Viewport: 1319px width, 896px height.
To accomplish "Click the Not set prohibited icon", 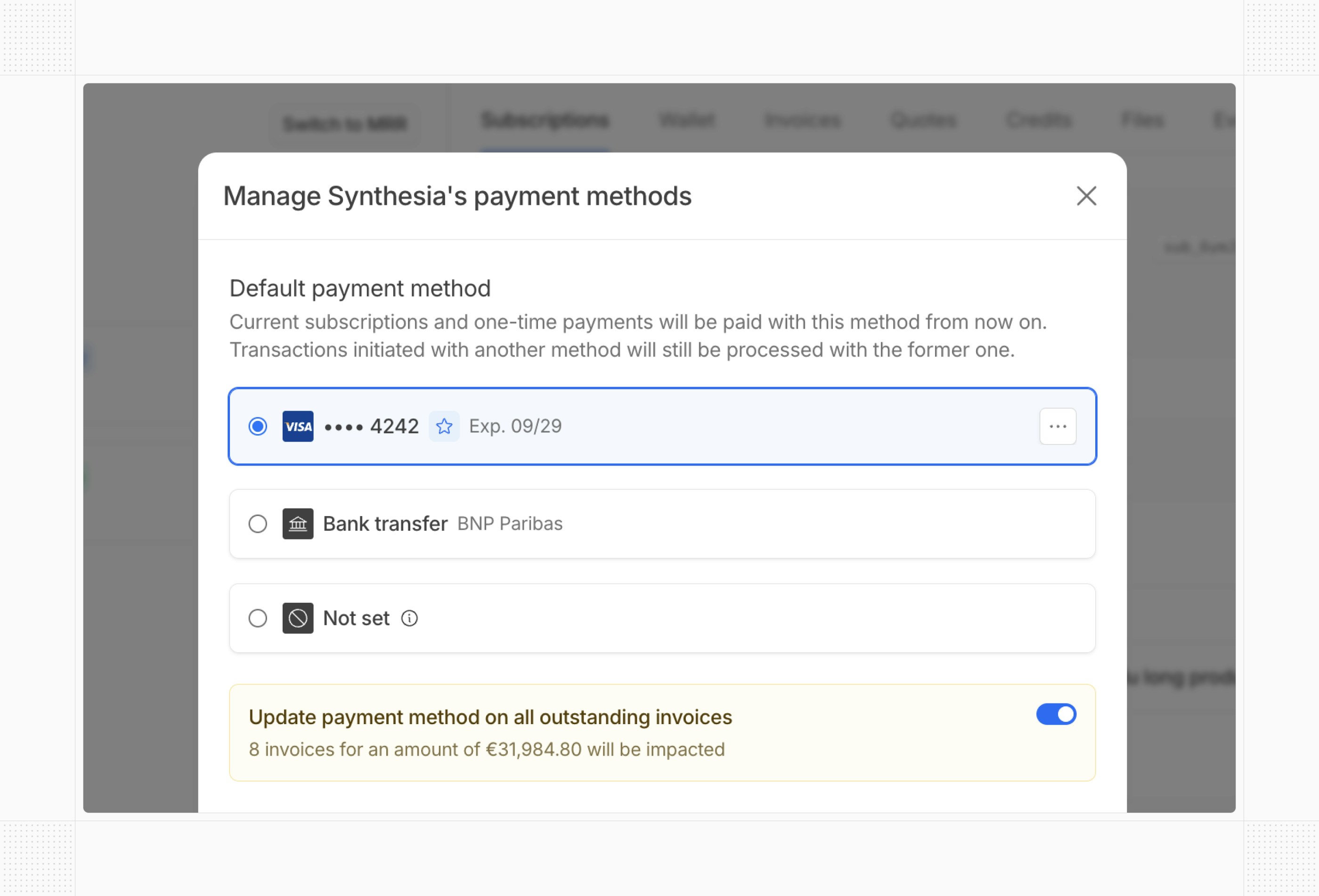I will tap(298, 618).
